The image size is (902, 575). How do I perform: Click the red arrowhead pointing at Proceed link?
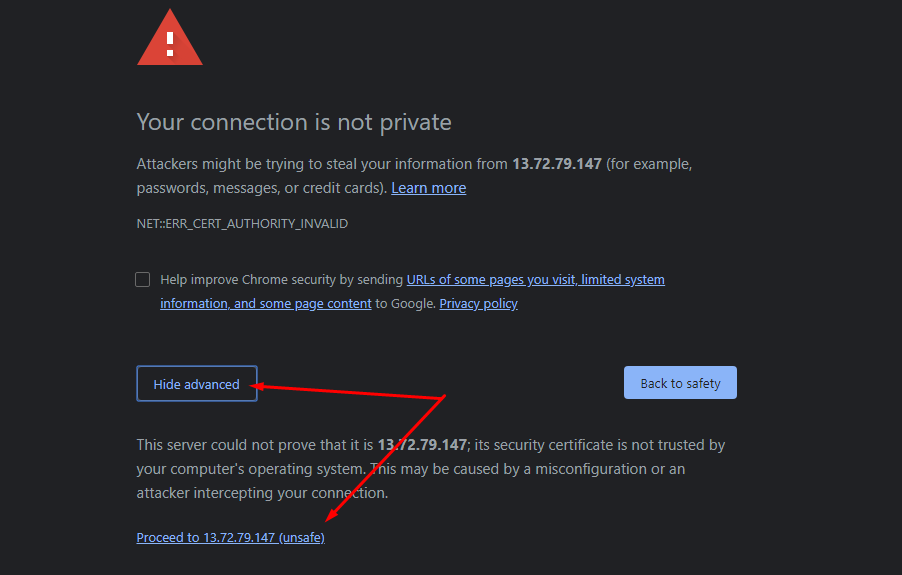click(334, 513)
